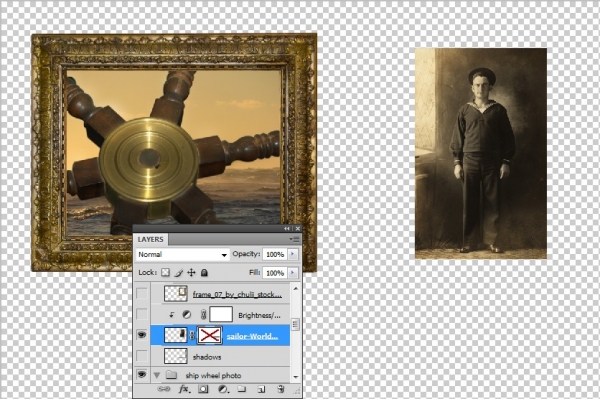Click the Create New Layer icon
The width and height of the screenshot is (600, 399).
[261, 389]
